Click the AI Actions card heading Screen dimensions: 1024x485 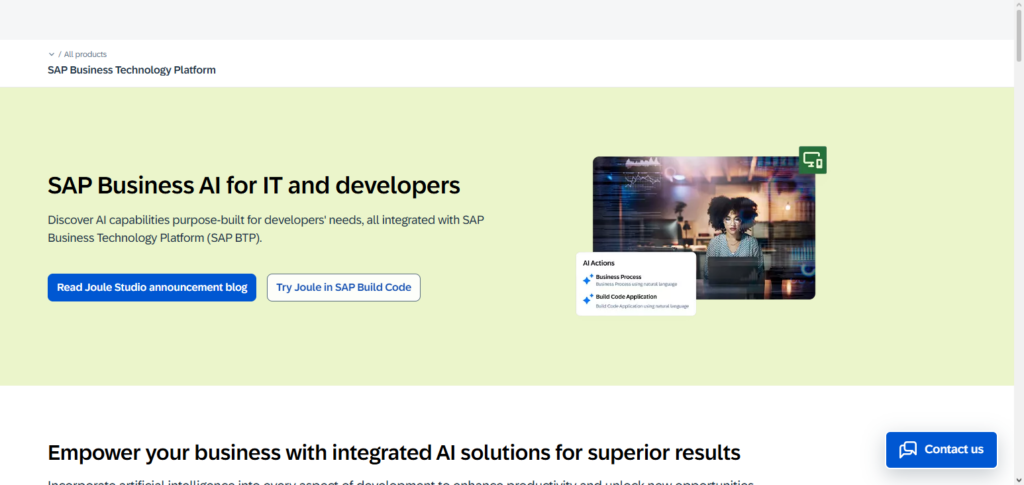599,263
